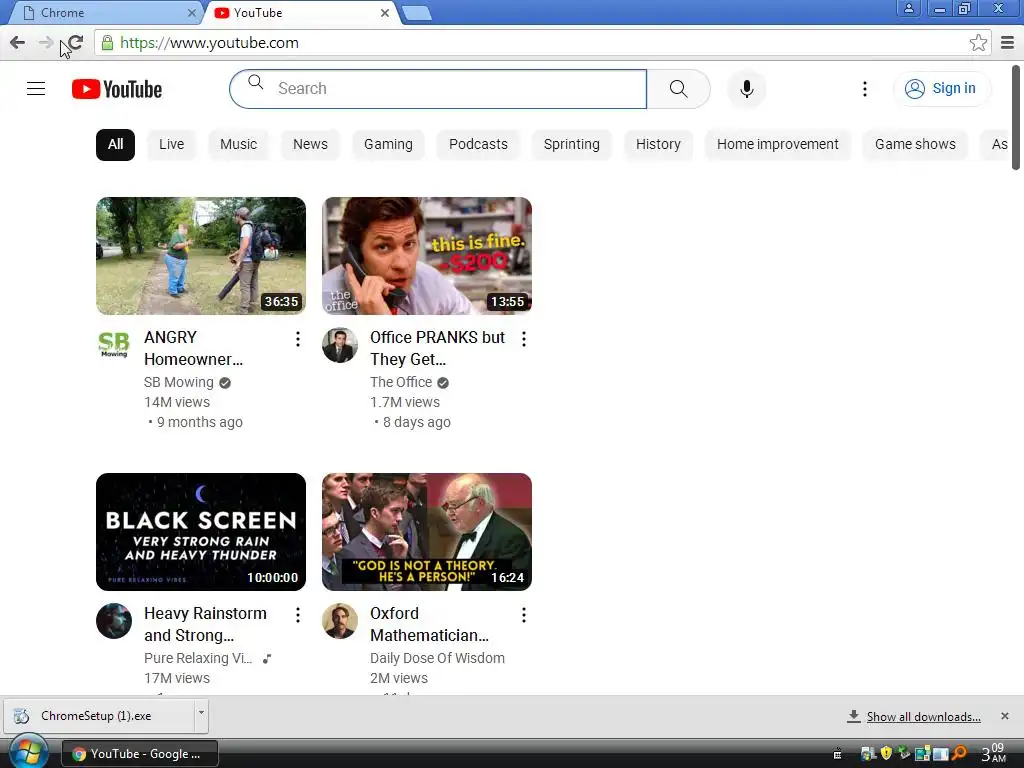Open the SB Mowing channel name link
1024x768 pixels.
point(178,383)
